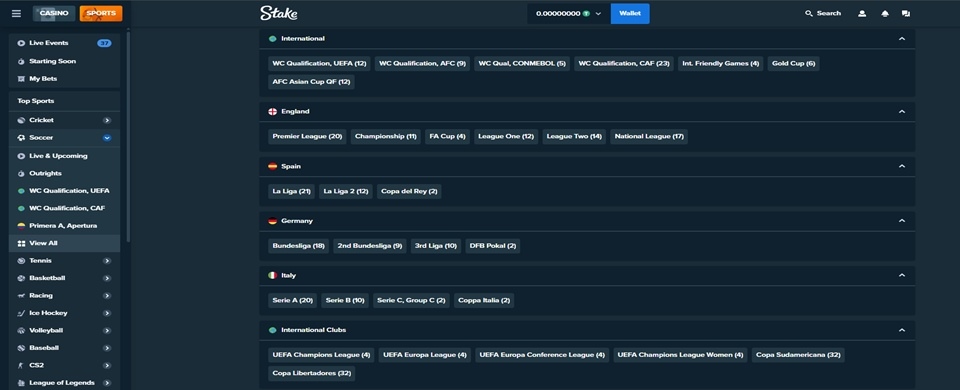The height and width of the screenshot is (390, 960).
Task: Click the Italy flag icon
Action: [x=272, y=276]
